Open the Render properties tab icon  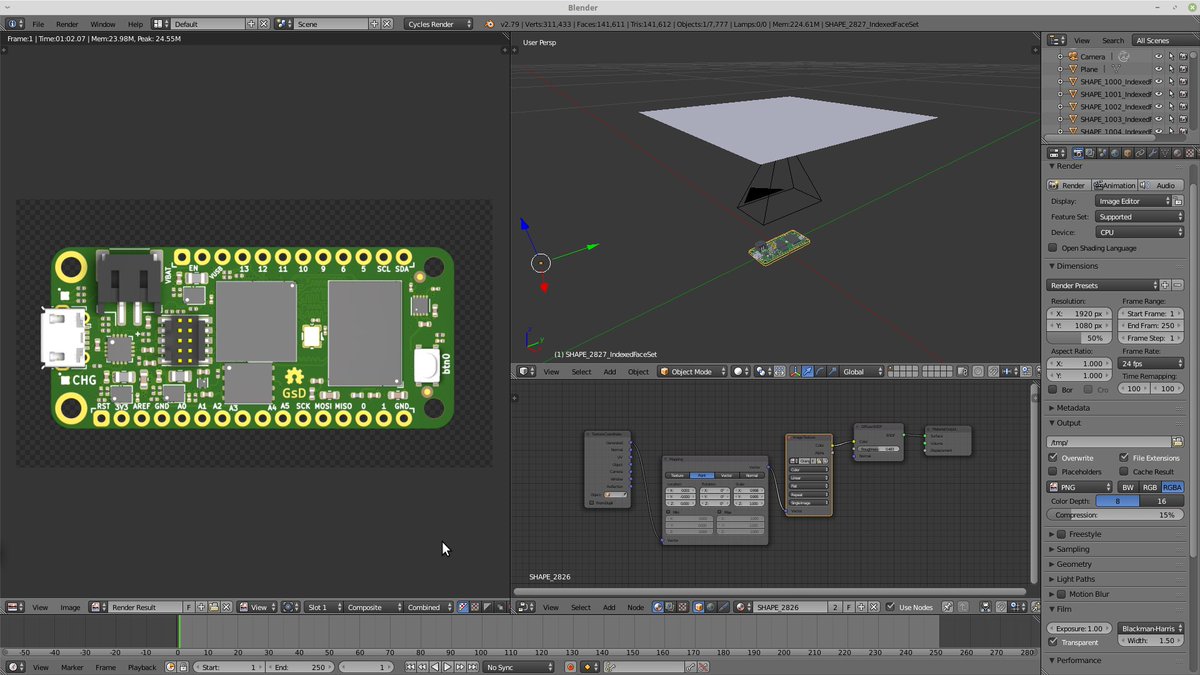(x=1078, y=153)
